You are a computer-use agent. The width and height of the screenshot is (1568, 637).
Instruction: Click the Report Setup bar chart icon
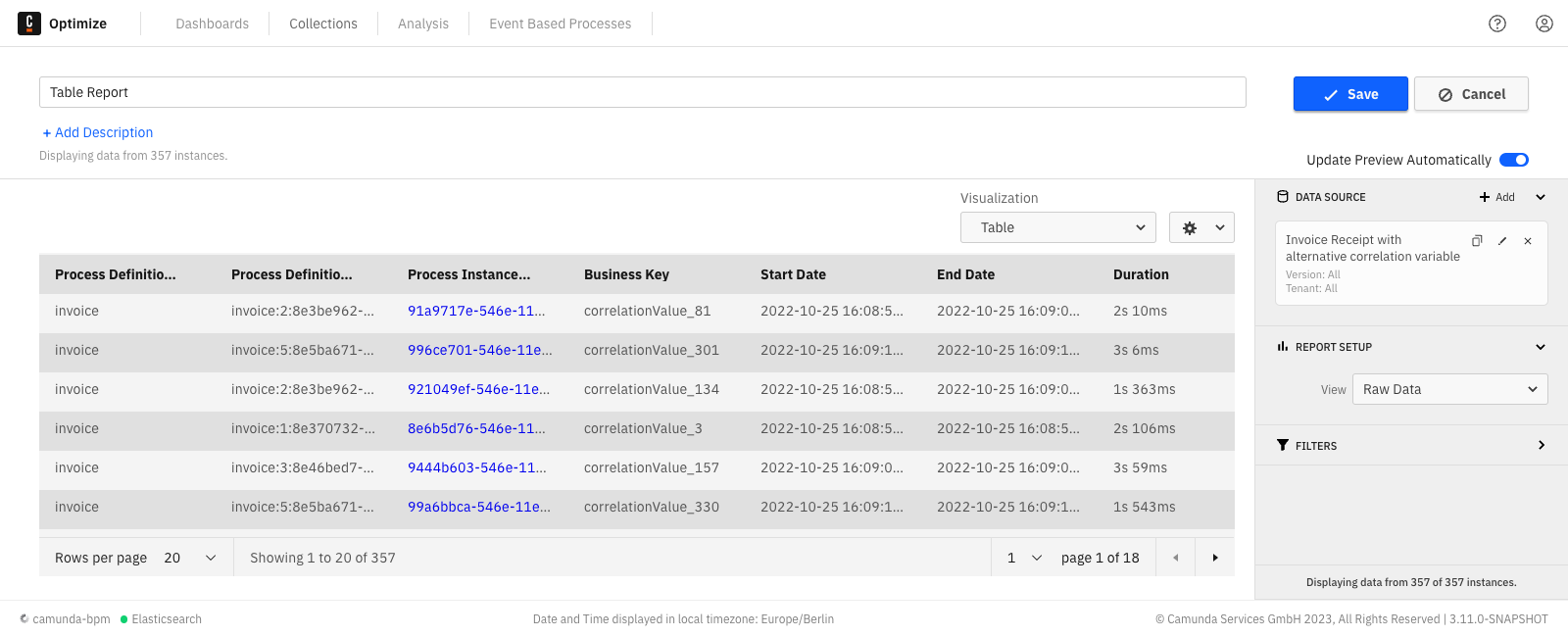[1283, 347]
